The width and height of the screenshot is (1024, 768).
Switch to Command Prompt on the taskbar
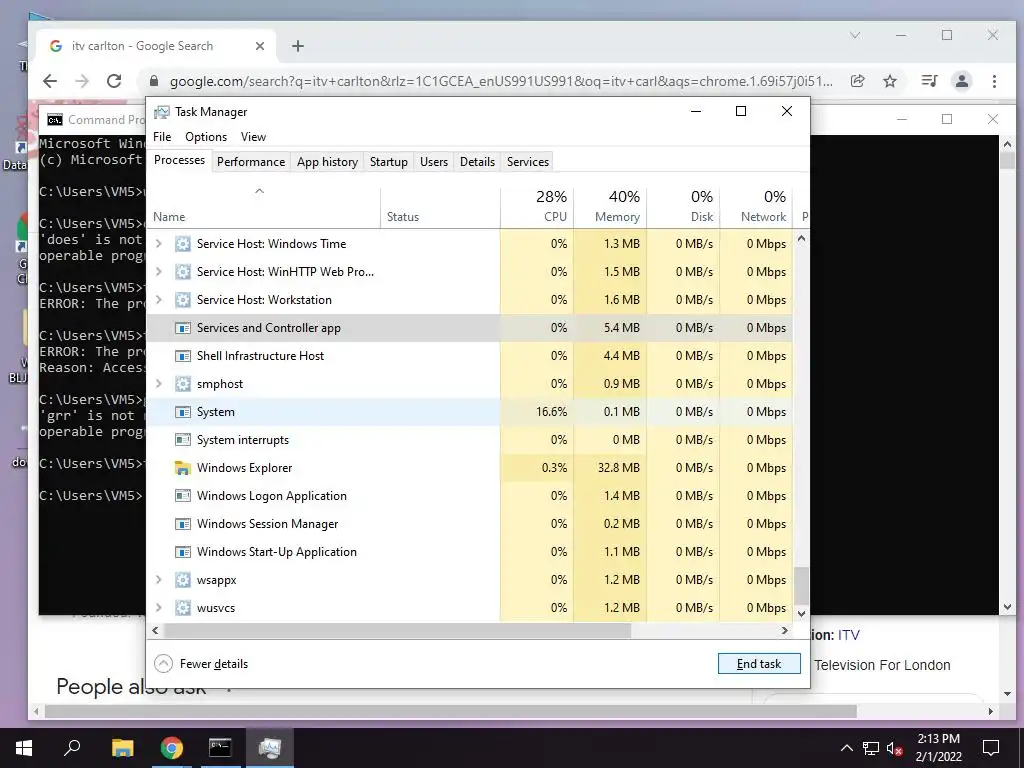point(220,748)
